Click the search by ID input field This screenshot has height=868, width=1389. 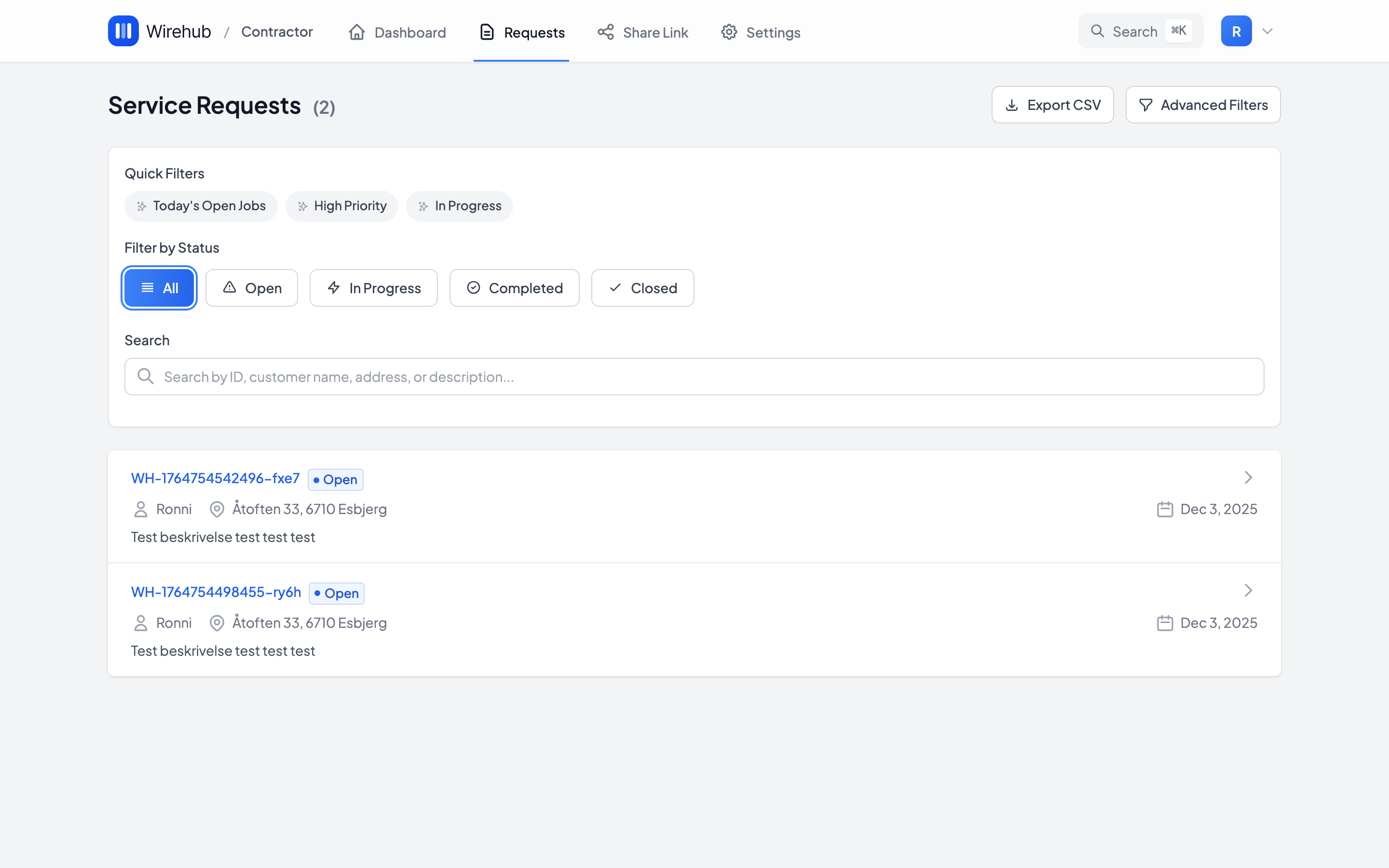694,377
